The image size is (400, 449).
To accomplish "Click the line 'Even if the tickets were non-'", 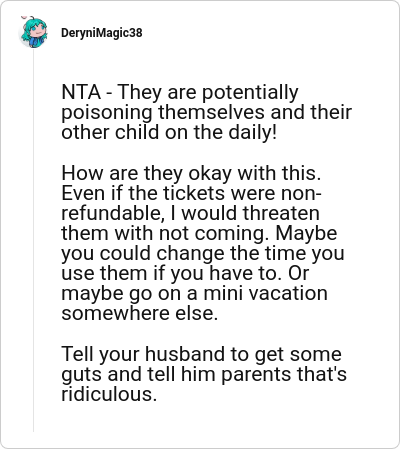I will tap(191, 193).
